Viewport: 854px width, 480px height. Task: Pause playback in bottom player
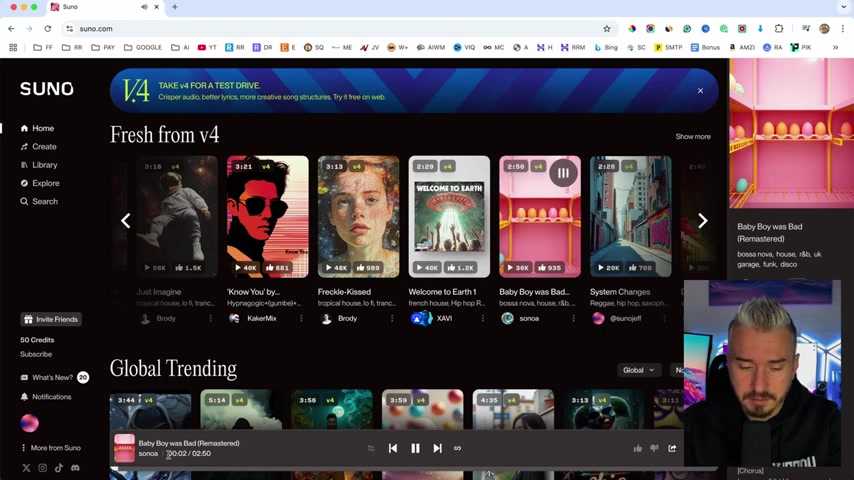[415, 448]
